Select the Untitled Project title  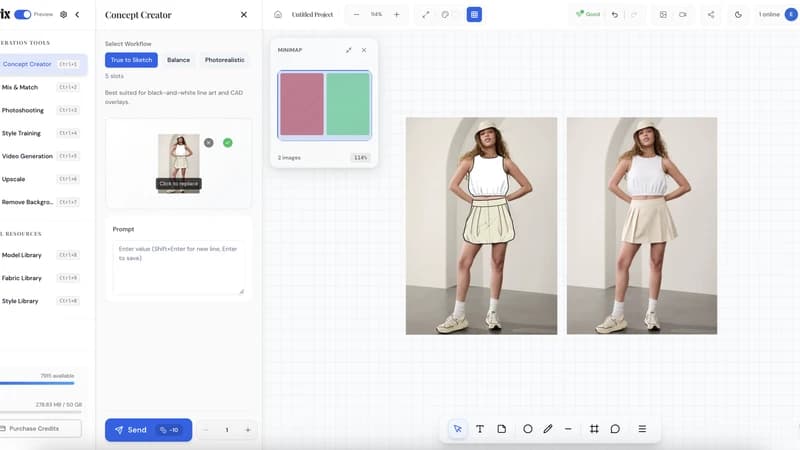coord(312,14)
